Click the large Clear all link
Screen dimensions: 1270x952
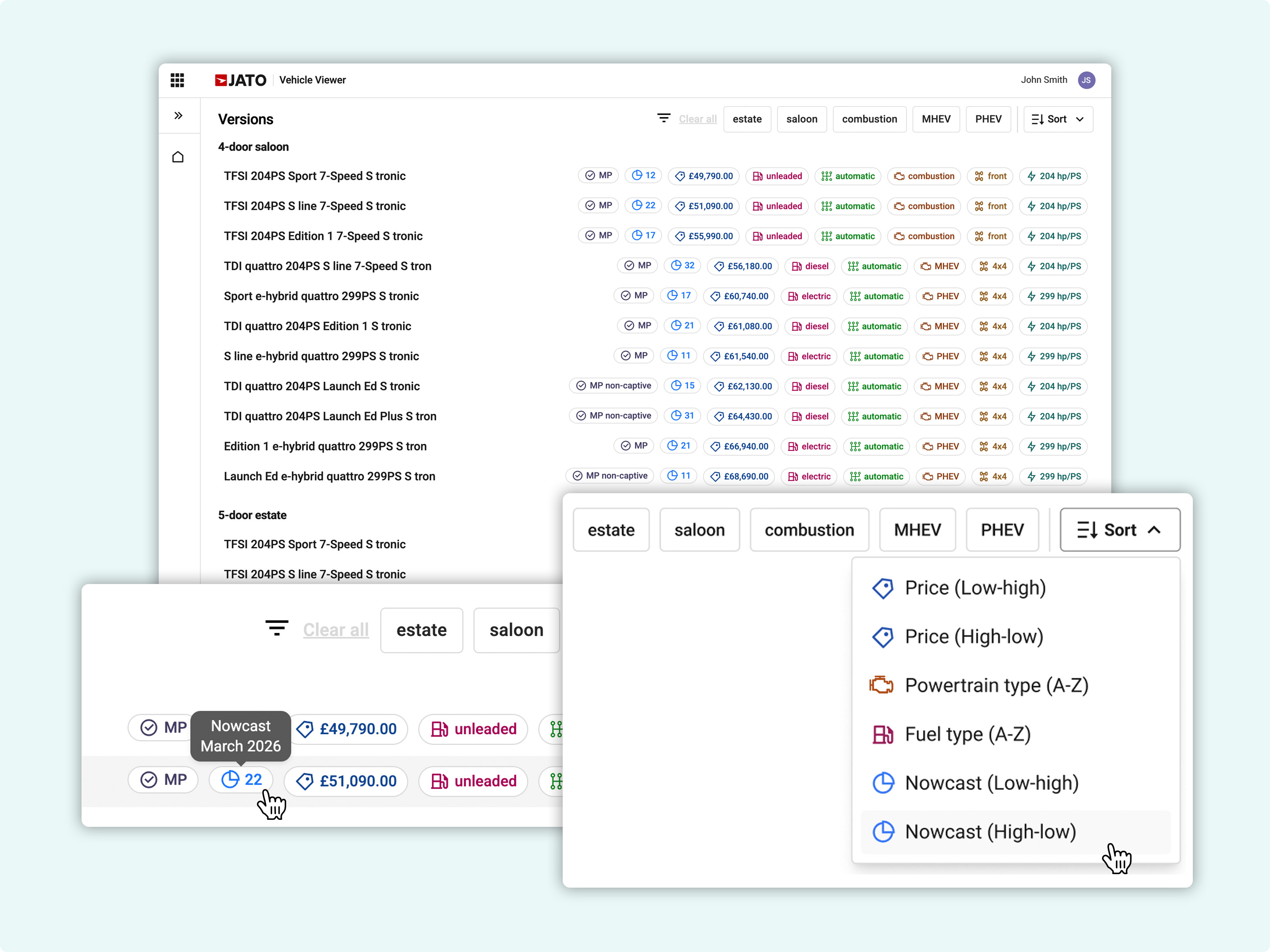pos(335,630)
